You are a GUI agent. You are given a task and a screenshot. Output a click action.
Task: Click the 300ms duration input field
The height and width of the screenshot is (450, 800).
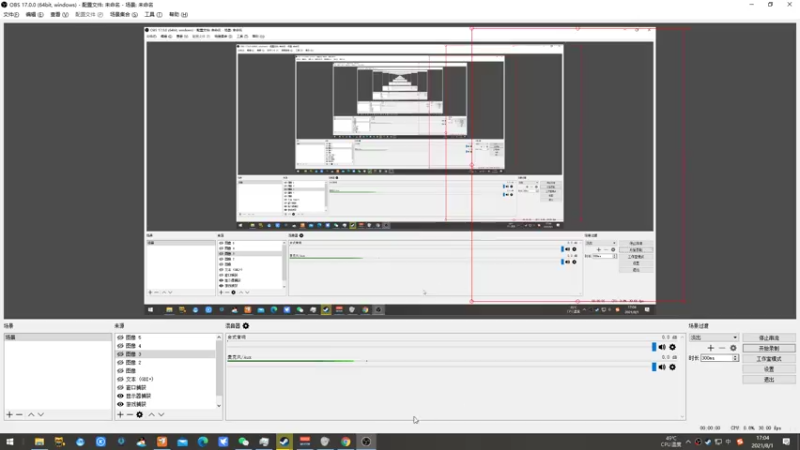pos(716,358)
